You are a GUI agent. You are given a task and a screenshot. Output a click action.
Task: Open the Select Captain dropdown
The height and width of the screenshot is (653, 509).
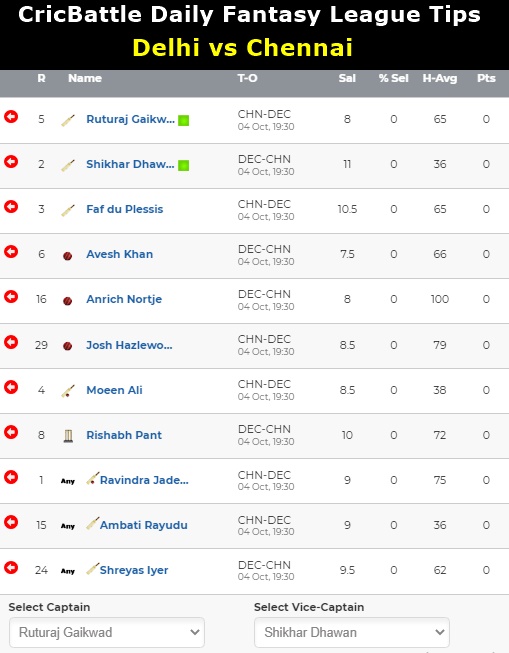107,632
